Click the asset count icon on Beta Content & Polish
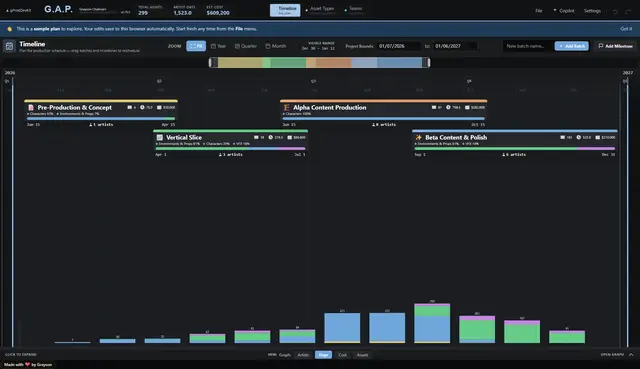The height and width of the screenshot is (369, 640). tap(563, 138)
